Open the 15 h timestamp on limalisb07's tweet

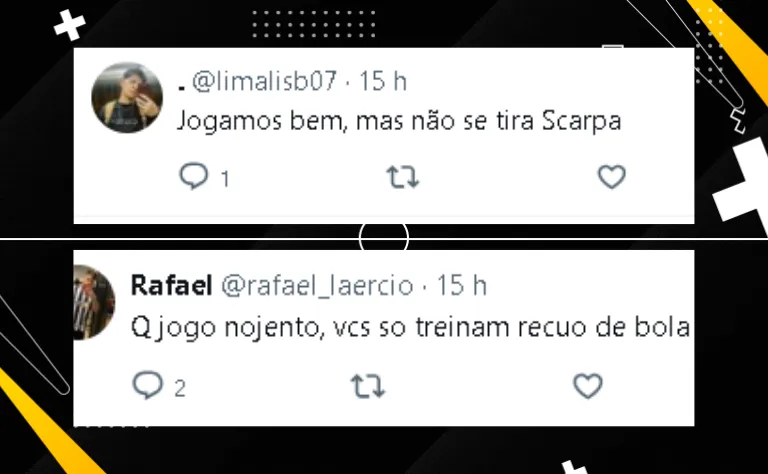click(x=383, y=81)
